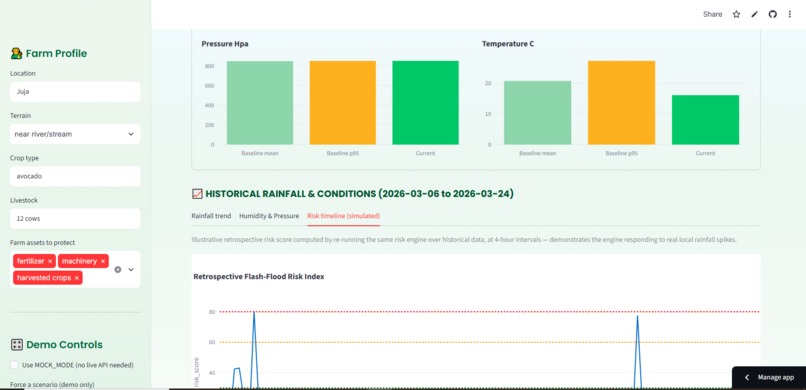
Task: Open the three-dot app menu
Action: click(x=790, y=14)
